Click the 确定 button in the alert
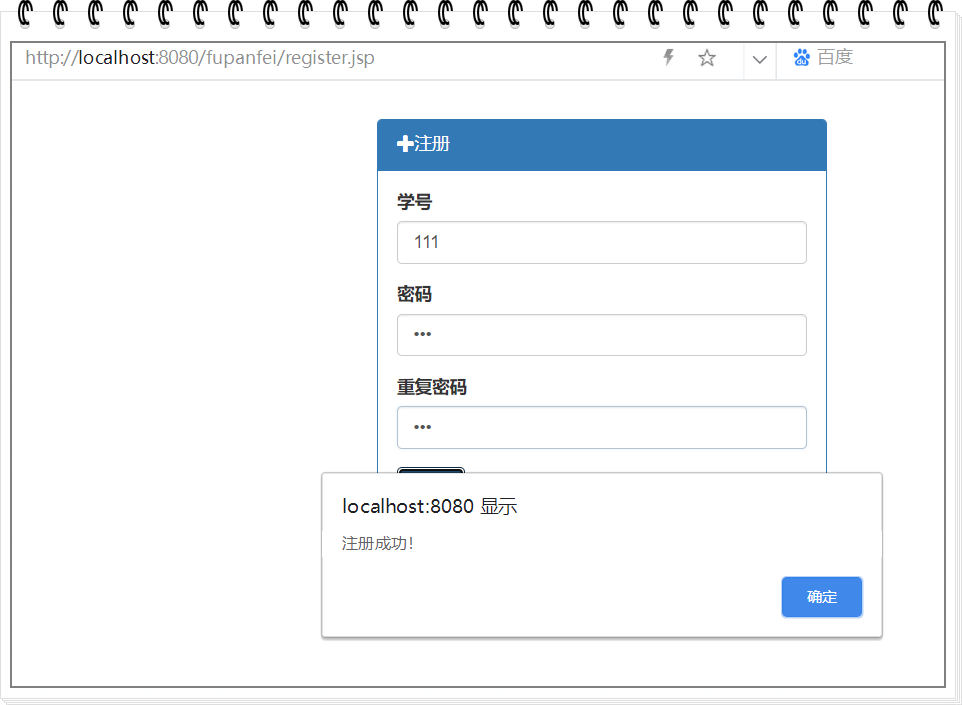Viewport: 962px width, 705px height. 822,596
